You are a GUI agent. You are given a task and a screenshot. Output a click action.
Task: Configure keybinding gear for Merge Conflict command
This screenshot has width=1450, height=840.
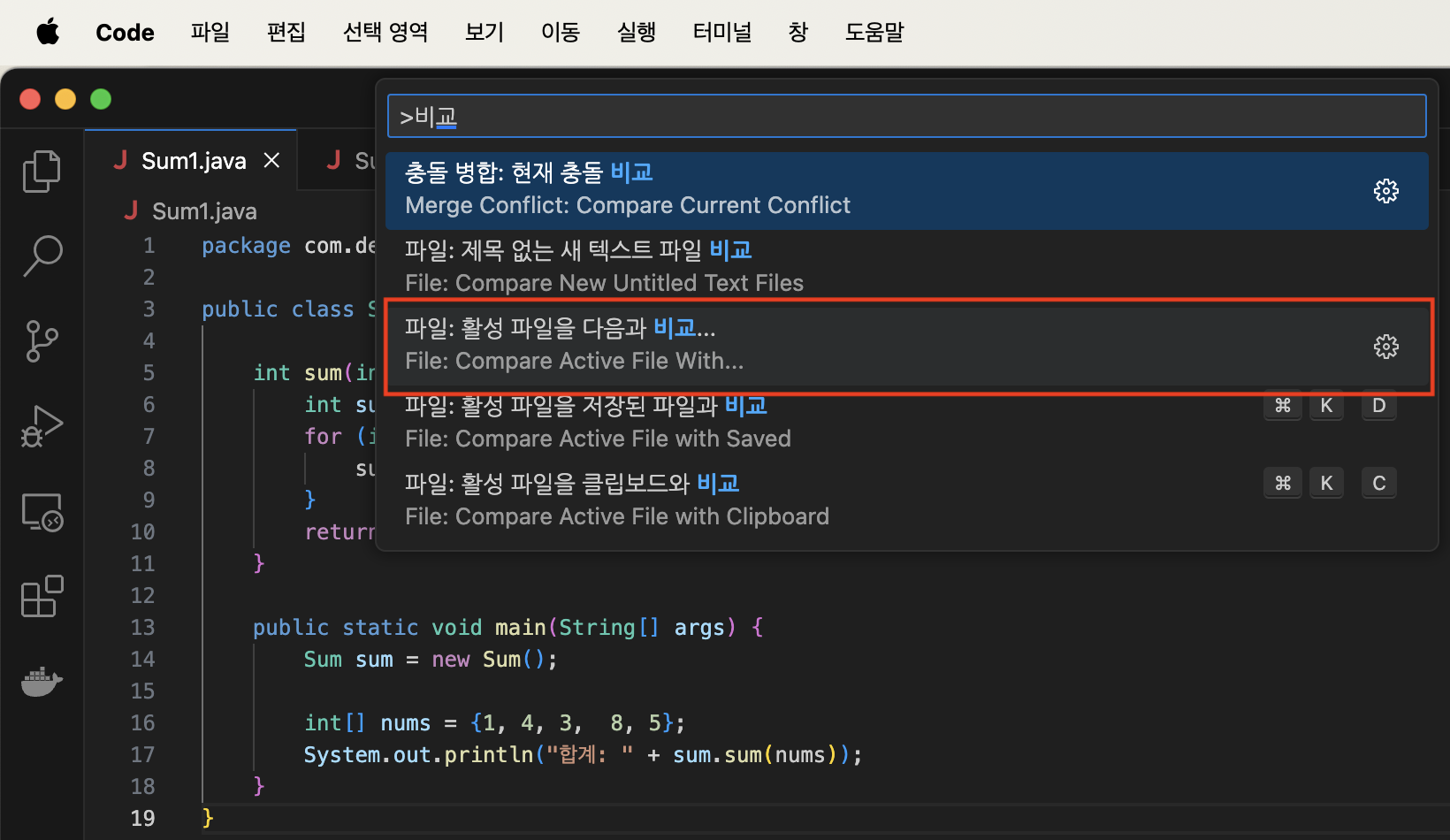coord(1385,191)
